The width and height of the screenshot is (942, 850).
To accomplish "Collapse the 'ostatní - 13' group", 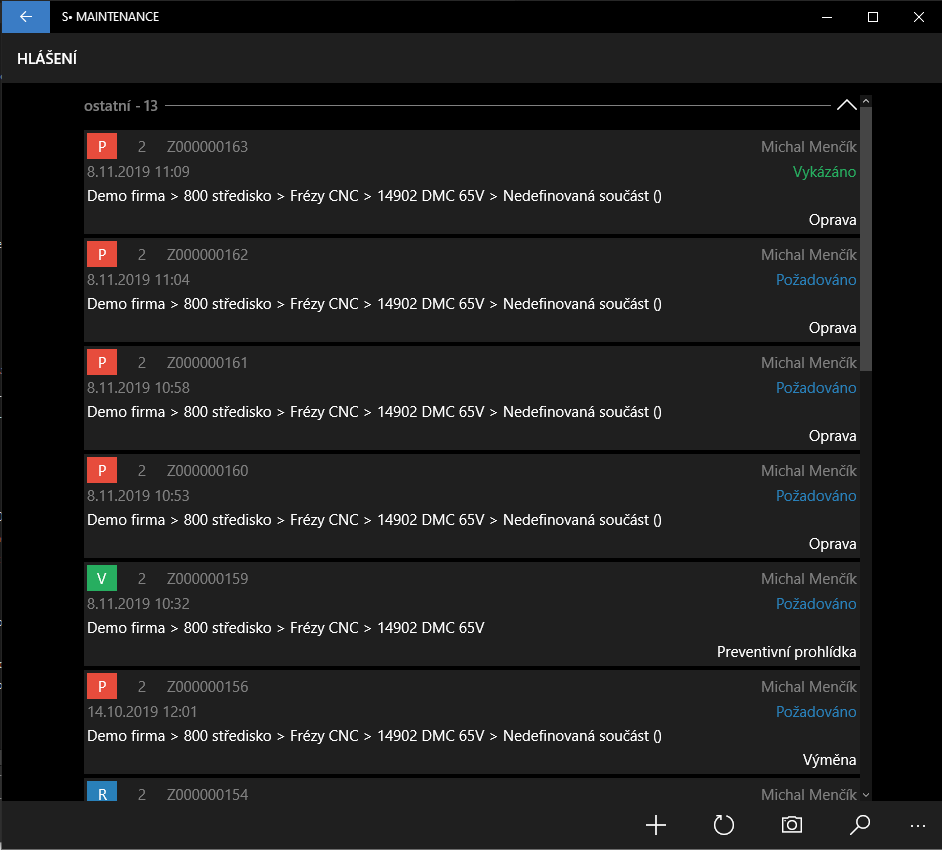I will [x=846, y=105].
